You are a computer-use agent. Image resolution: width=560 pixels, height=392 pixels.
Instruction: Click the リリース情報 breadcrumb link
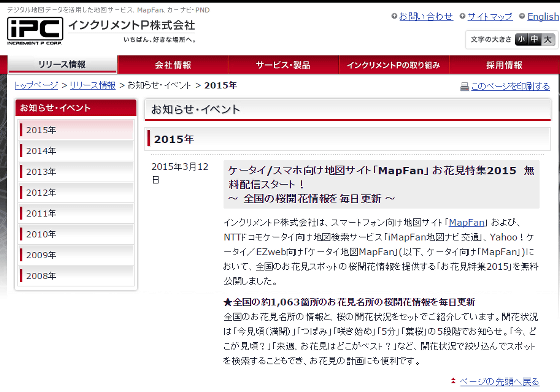93,85
